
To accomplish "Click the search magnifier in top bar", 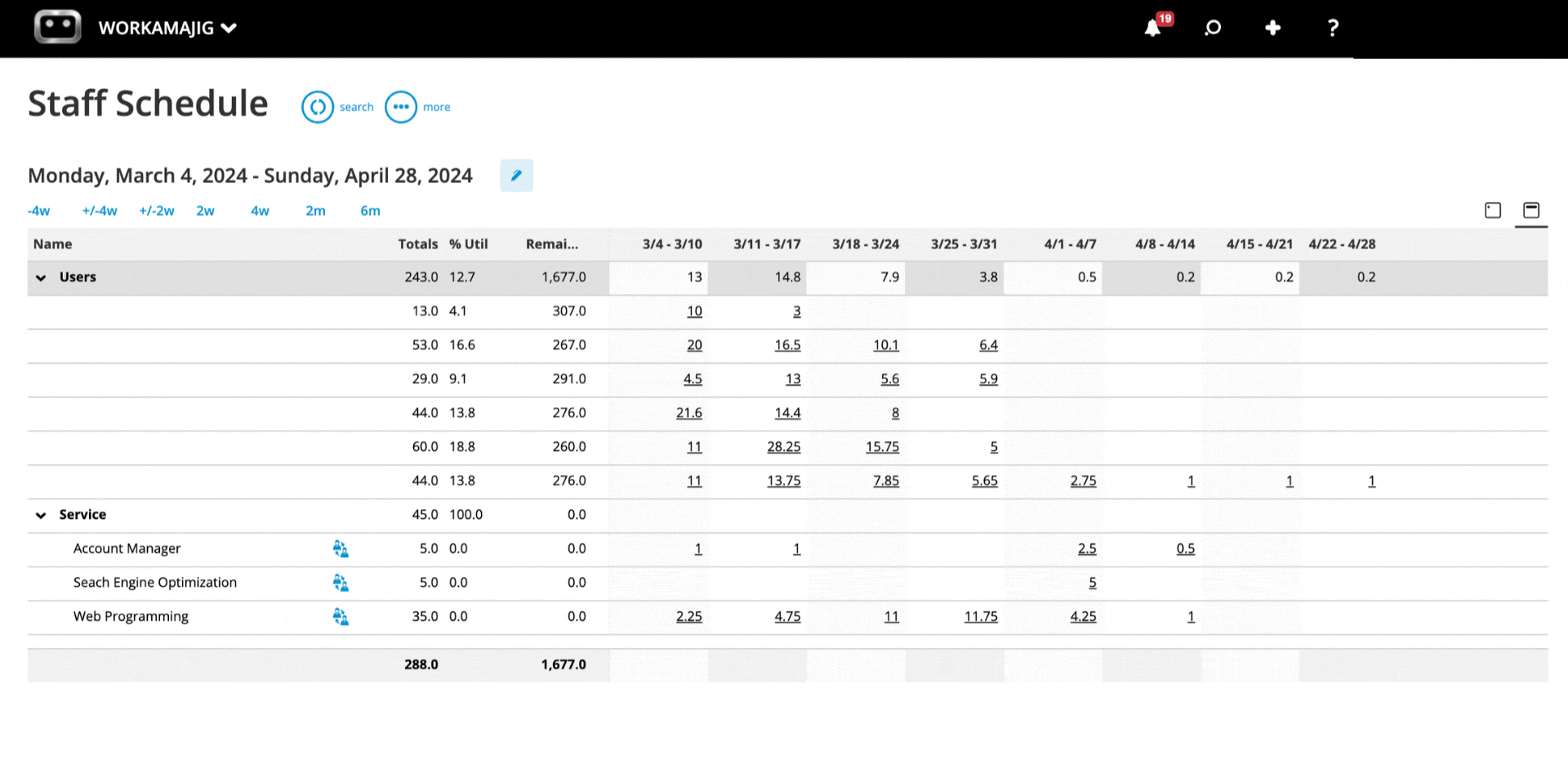I will click(x=1213, y=29).
